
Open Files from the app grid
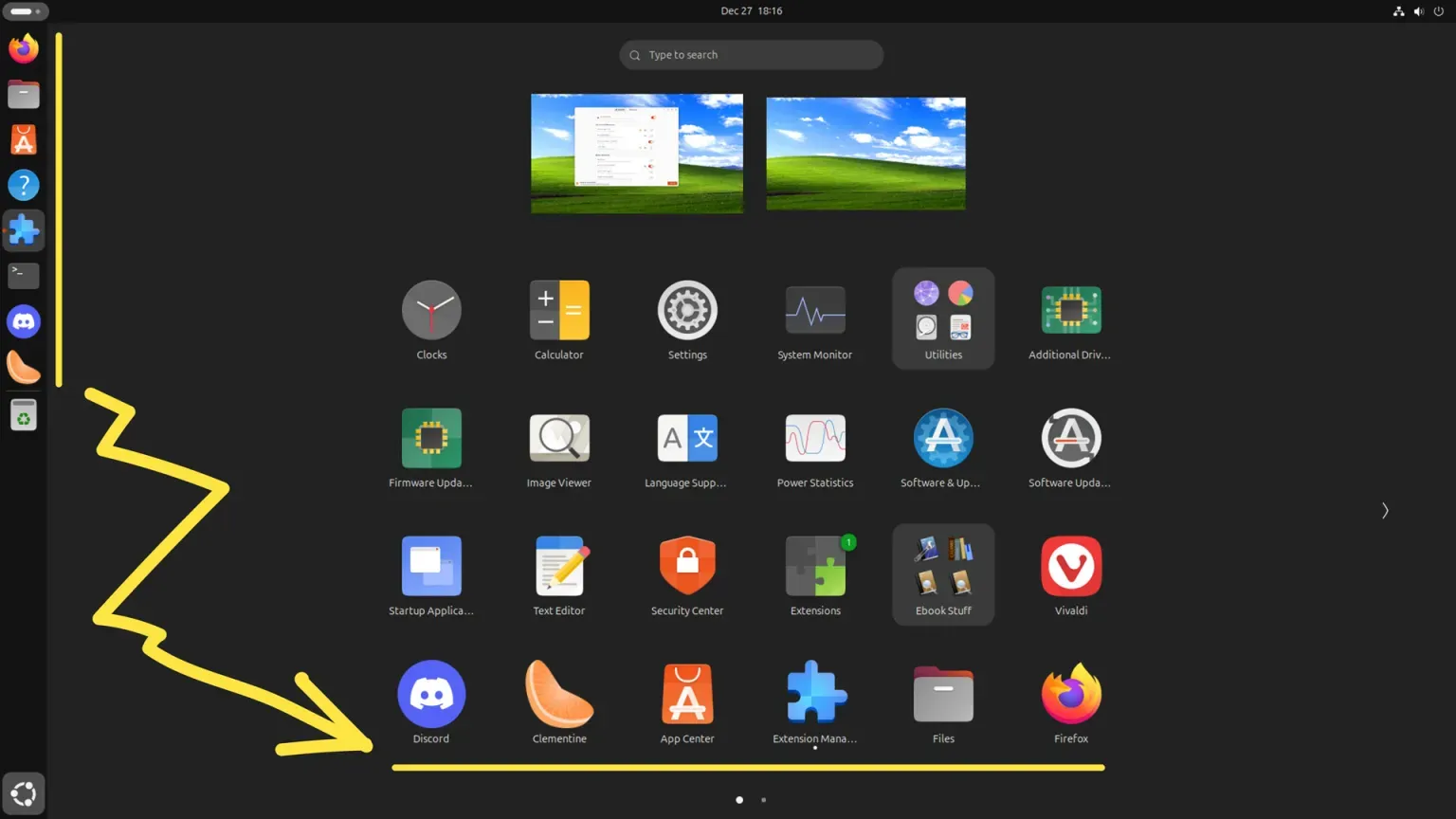[943, 703]
